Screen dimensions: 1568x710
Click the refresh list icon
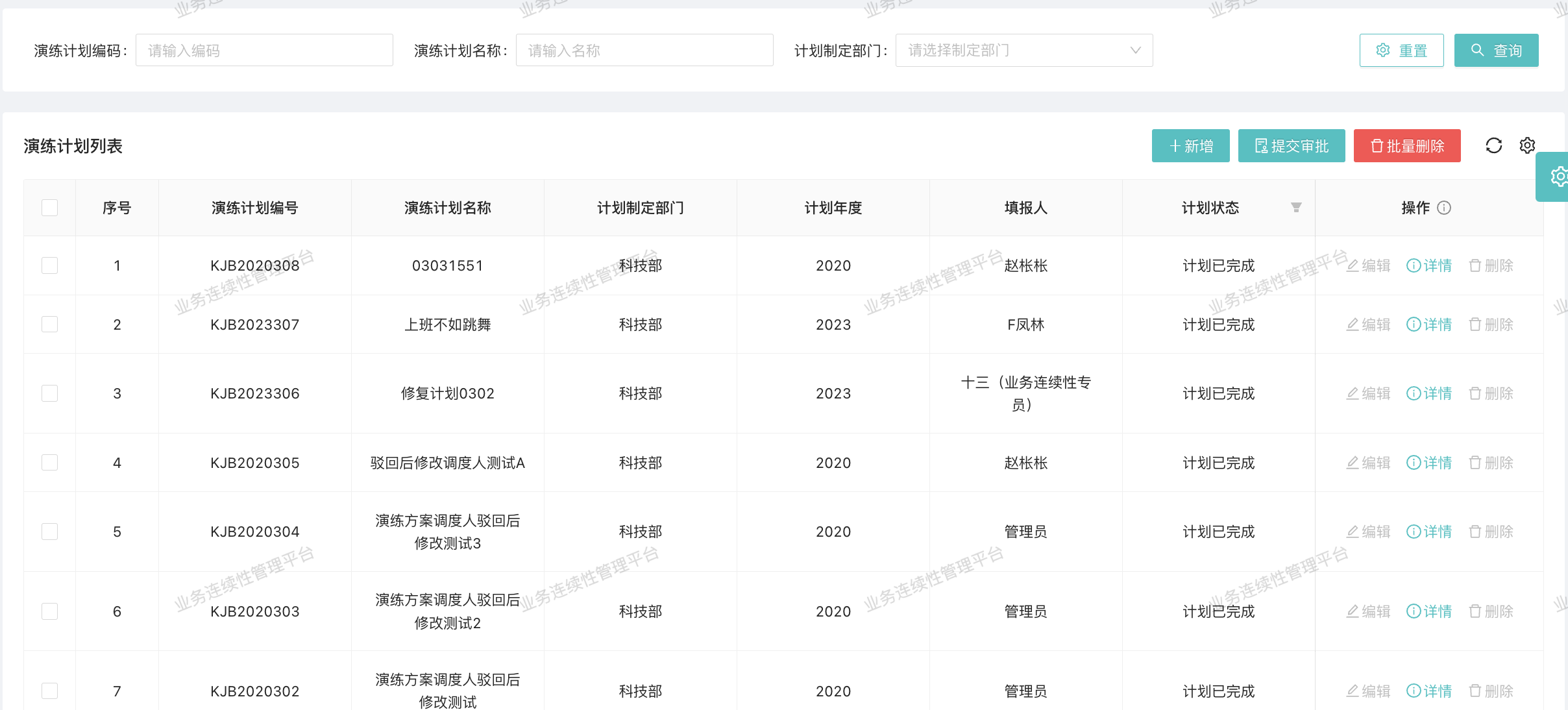(x=1493, y=145)
